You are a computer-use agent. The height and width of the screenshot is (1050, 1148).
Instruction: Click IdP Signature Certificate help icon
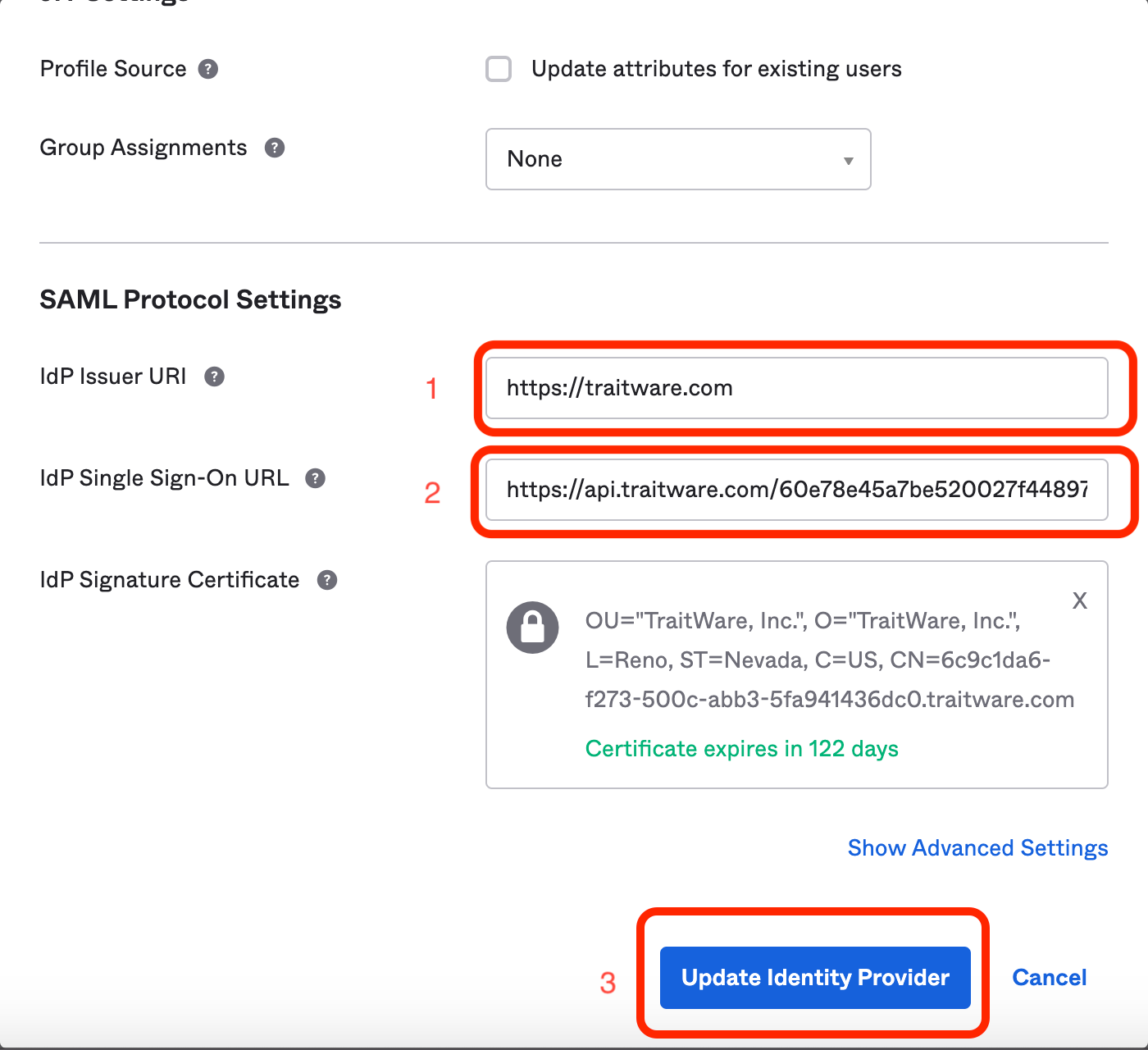[327, 580]
